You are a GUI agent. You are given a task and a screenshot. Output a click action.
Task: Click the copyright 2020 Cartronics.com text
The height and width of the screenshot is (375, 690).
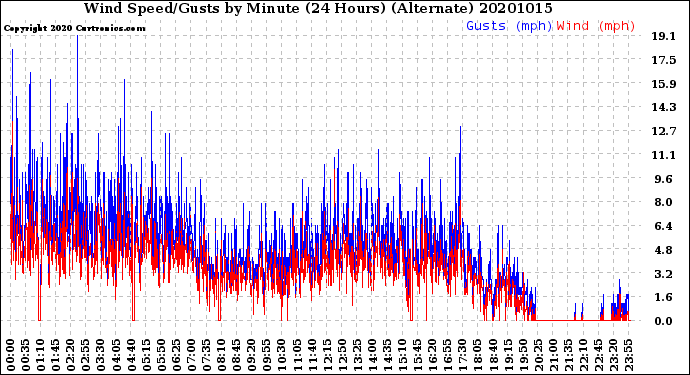tap(75, 28)
